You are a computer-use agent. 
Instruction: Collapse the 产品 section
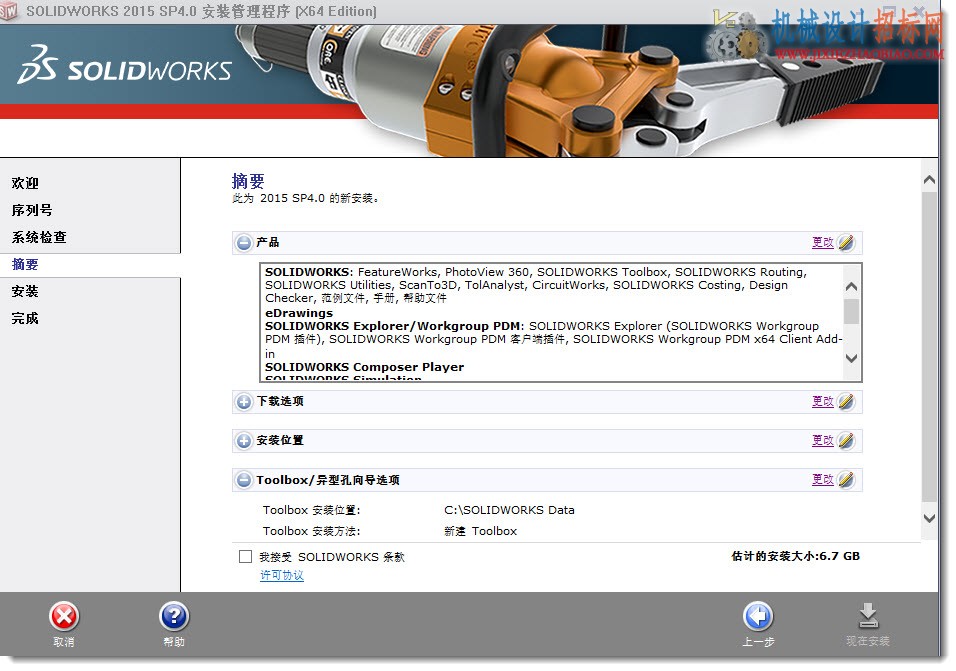[x=244, y=243]
